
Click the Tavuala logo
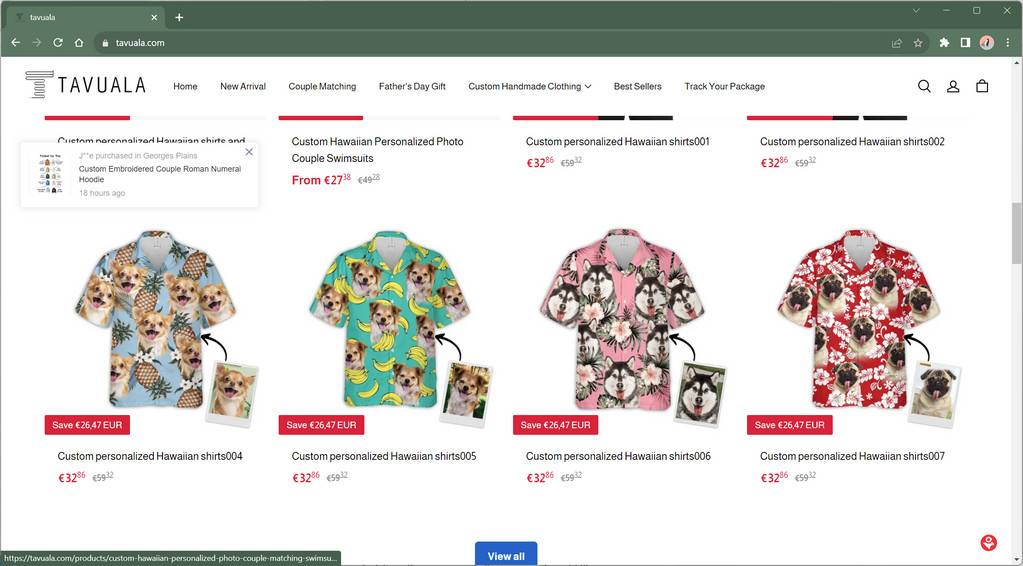click(85, 85)
